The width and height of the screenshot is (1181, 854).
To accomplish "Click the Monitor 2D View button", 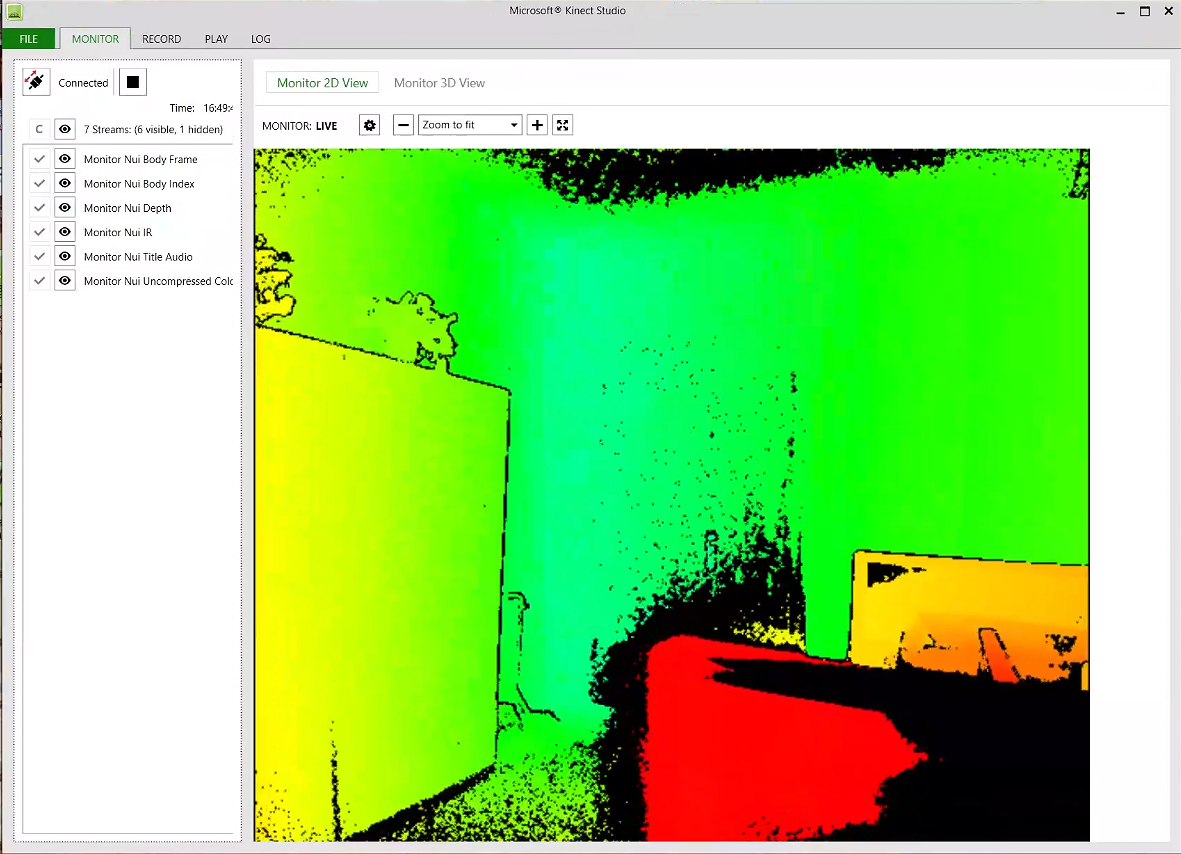I will [322, 83].
